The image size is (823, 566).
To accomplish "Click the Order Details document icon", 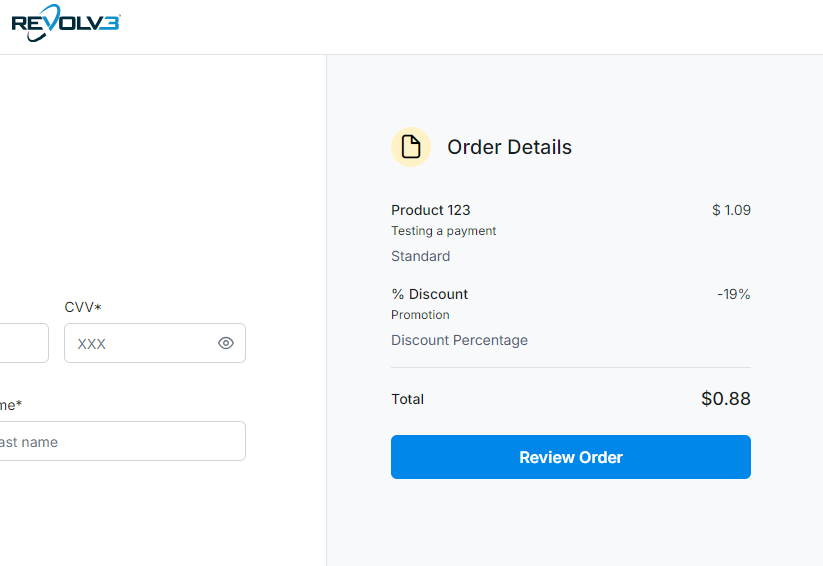I will [411, 146].
